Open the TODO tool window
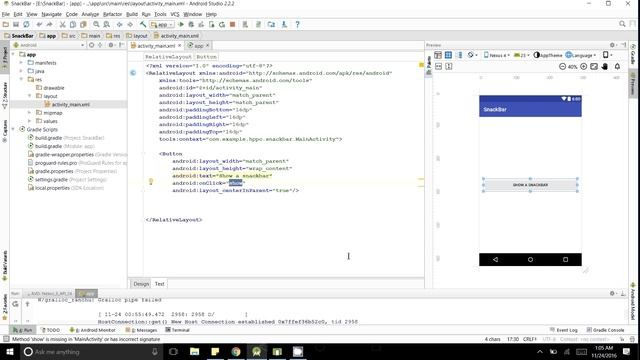This screenshot has height=360, width=640. tap(50, 330)
